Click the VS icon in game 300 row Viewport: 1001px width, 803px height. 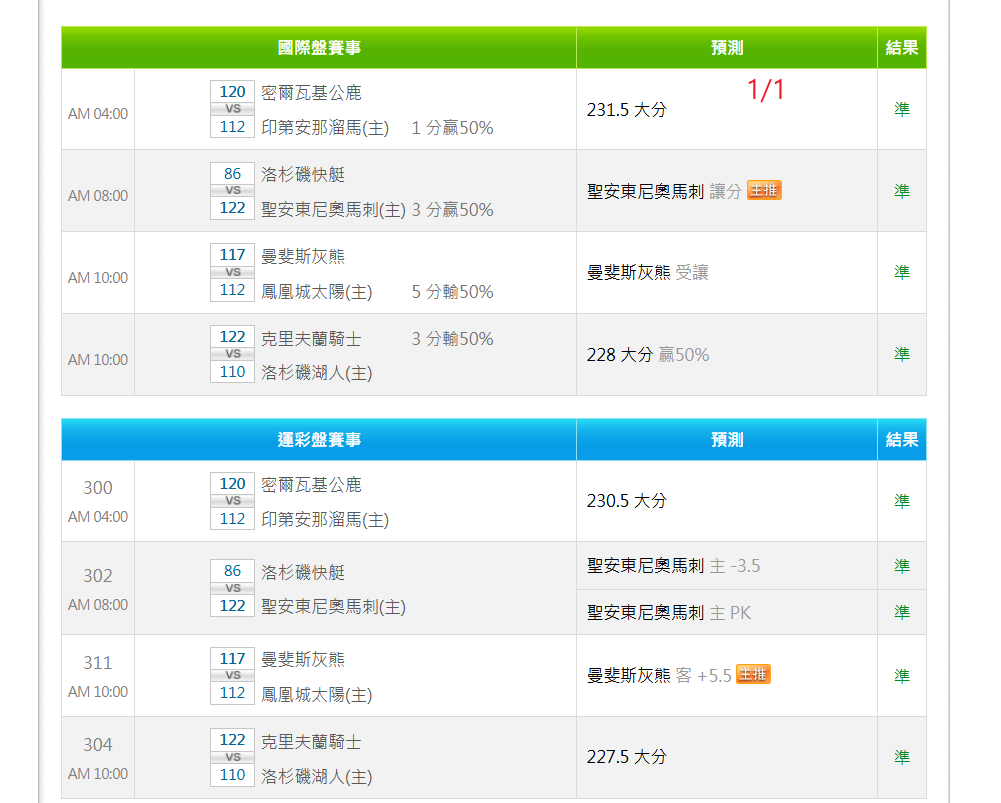(x=232, y=501)
